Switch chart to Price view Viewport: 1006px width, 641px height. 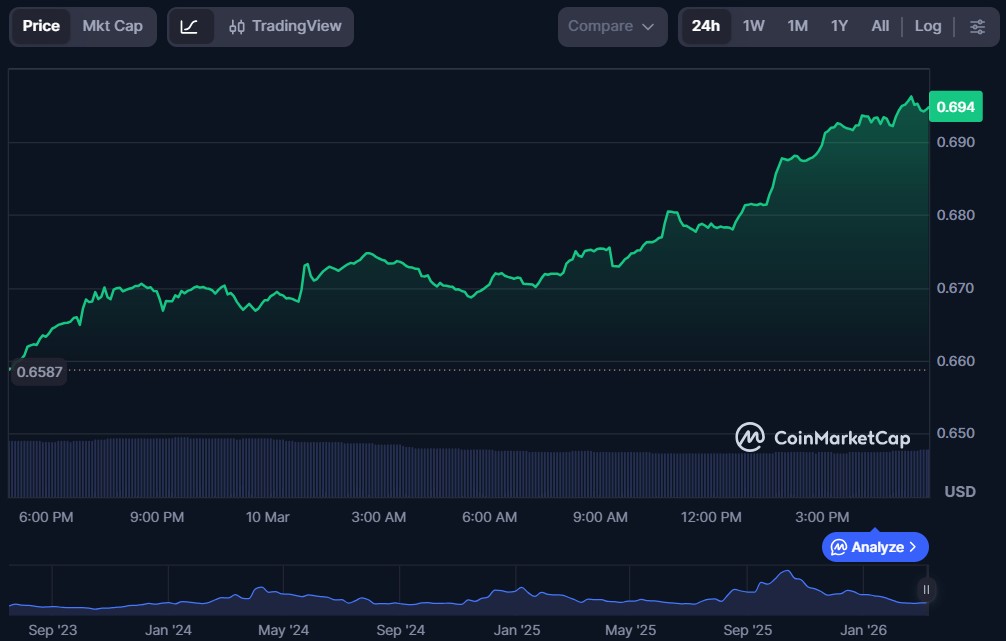[x=41, y=27]
